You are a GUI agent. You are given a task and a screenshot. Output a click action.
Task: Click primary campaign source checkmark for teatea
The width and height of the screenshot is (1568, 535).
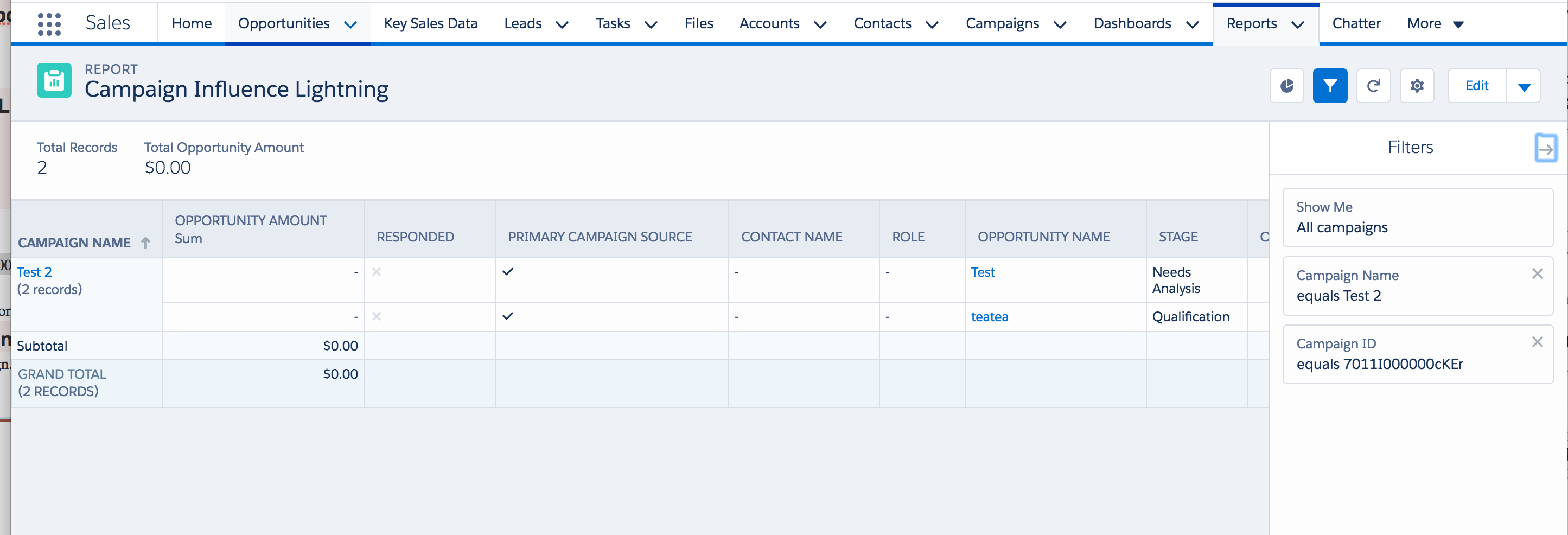(508, 316)
